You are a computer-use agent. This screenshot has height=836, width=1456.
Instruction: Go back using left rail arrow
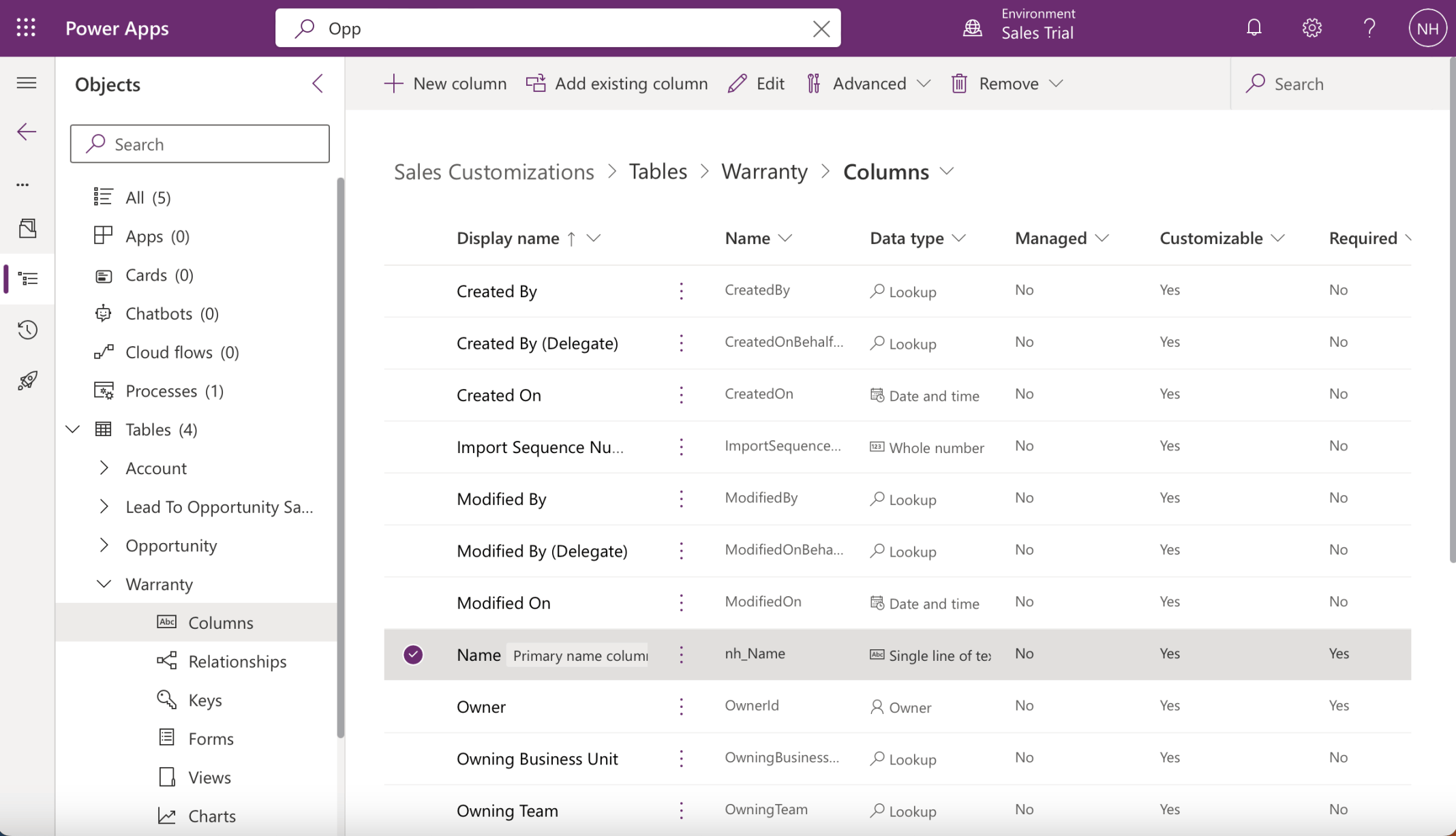(27, 131)
